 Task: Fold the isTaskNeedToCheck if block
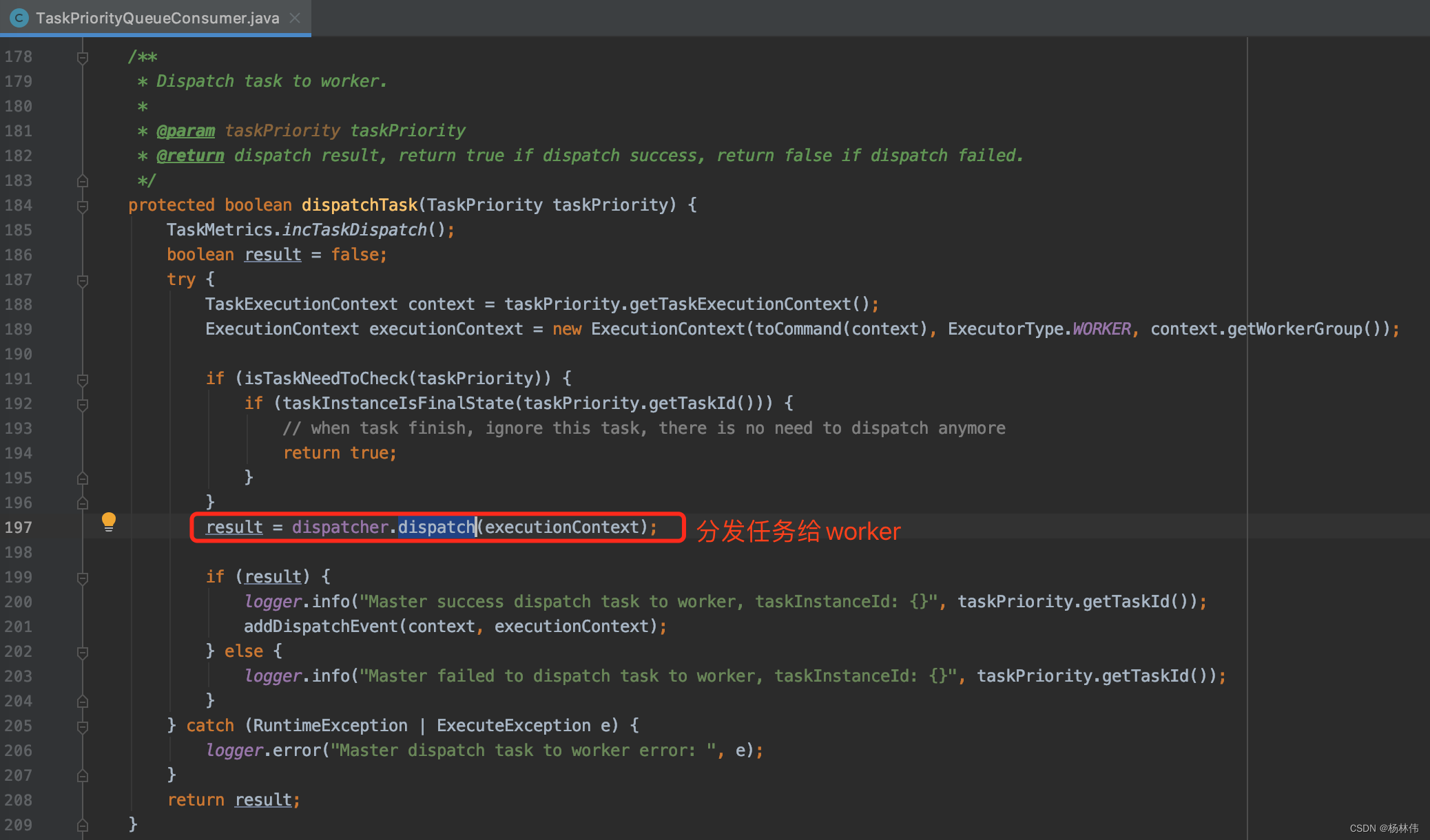[83, 380]
